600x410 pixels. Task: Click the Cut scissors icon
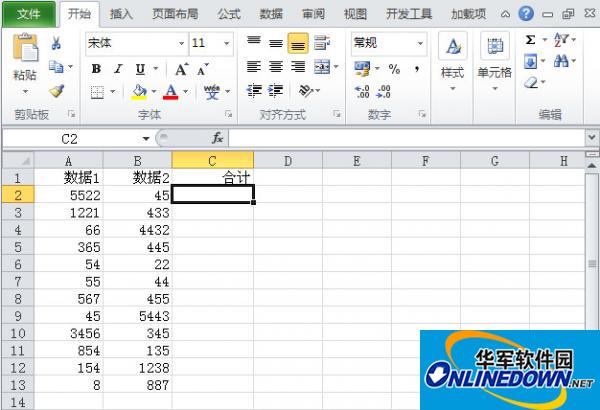(x=56, y=43)
